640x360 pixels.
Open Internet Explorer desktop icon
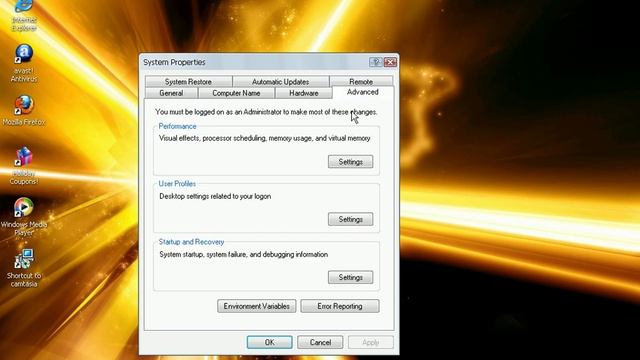(24, 16)
